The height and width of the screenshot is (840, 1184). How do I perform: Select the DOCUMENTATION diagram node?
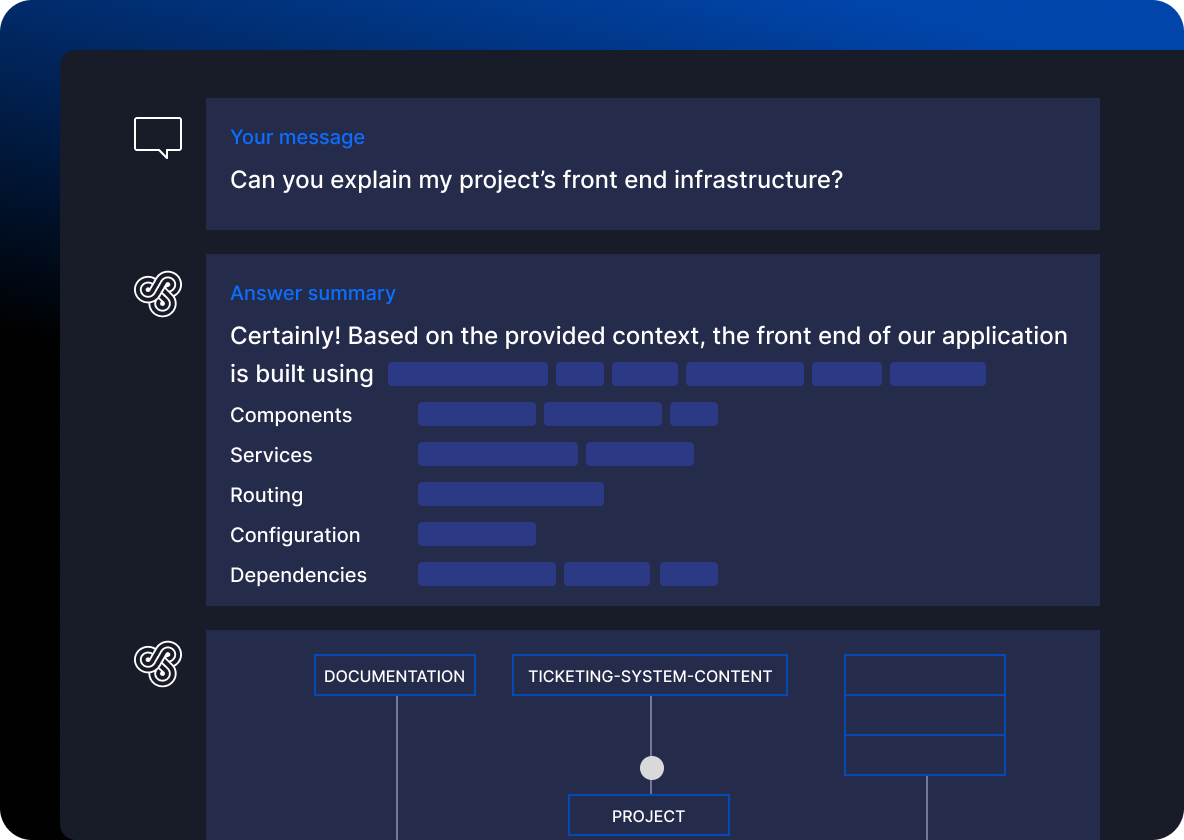[x=394, y=676]
